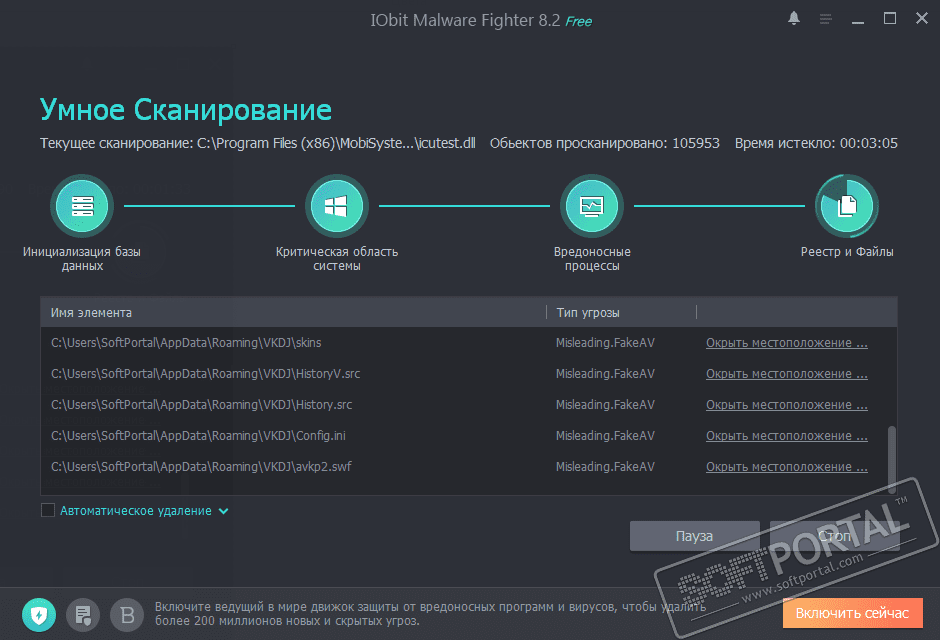Click the Пауза button
Image resolution: width=940 pixels, height=640 pixels.
pos(694,536)
